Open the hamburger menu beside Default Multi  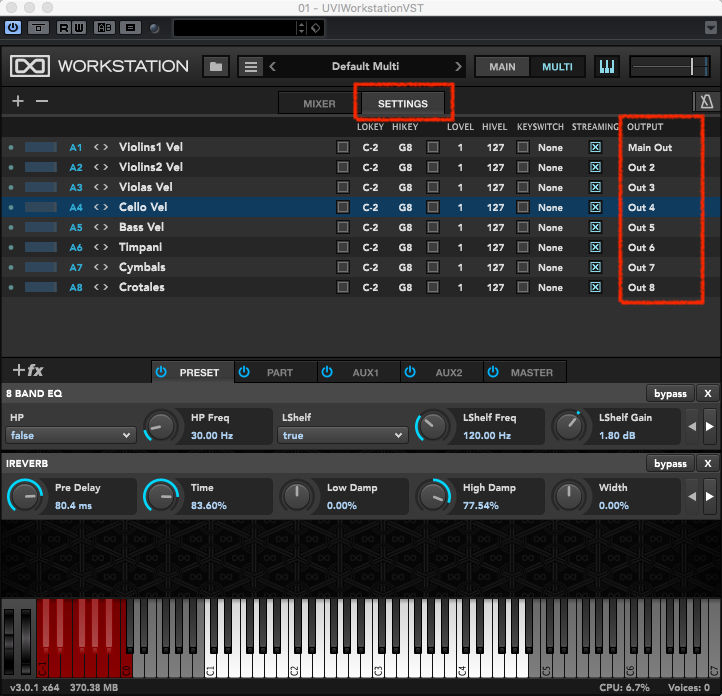click(x=250, y=67)
